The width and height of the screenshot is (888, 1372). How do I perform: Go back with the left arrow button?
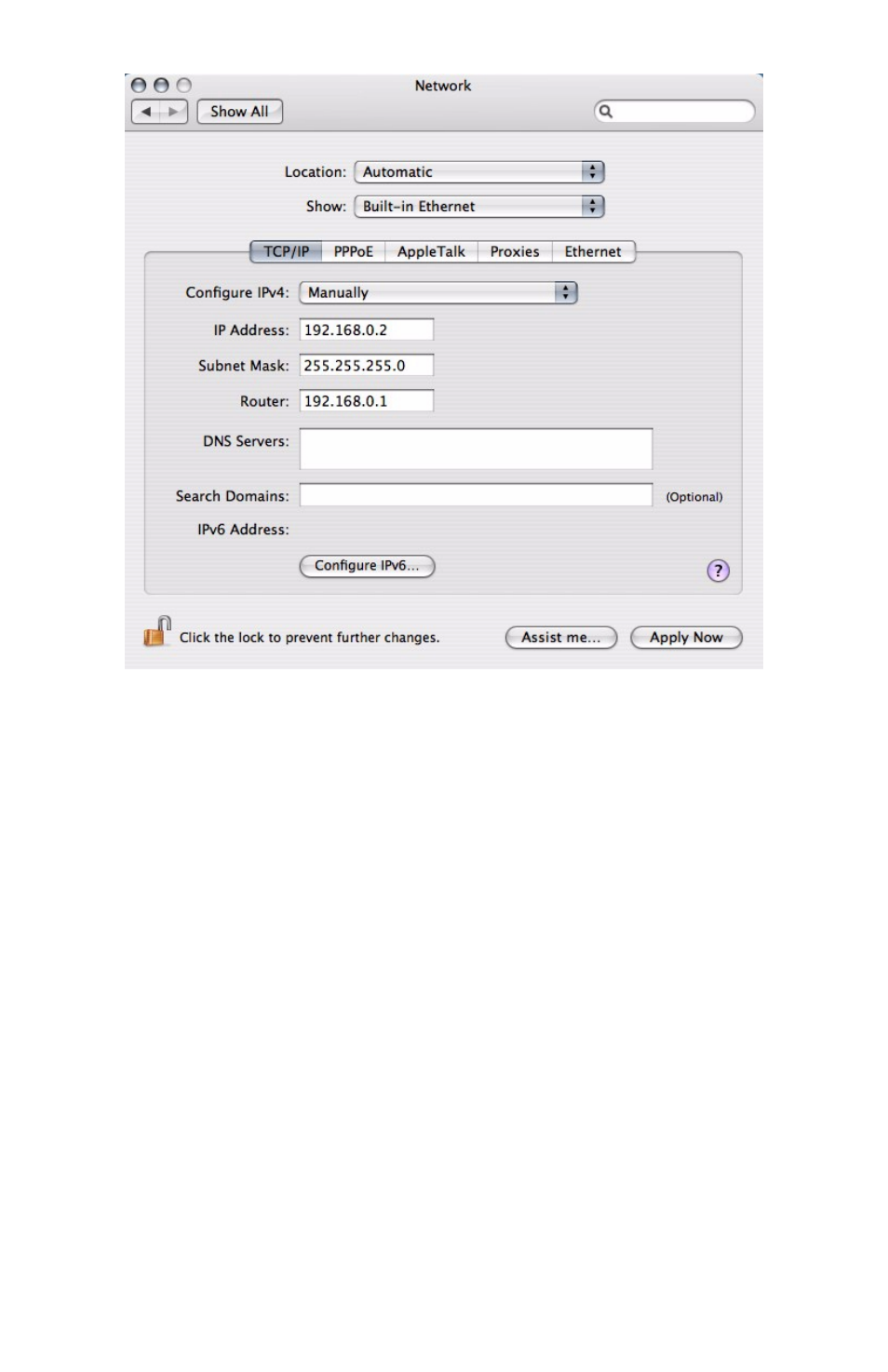pyautogui.click(x=146, y=112)
